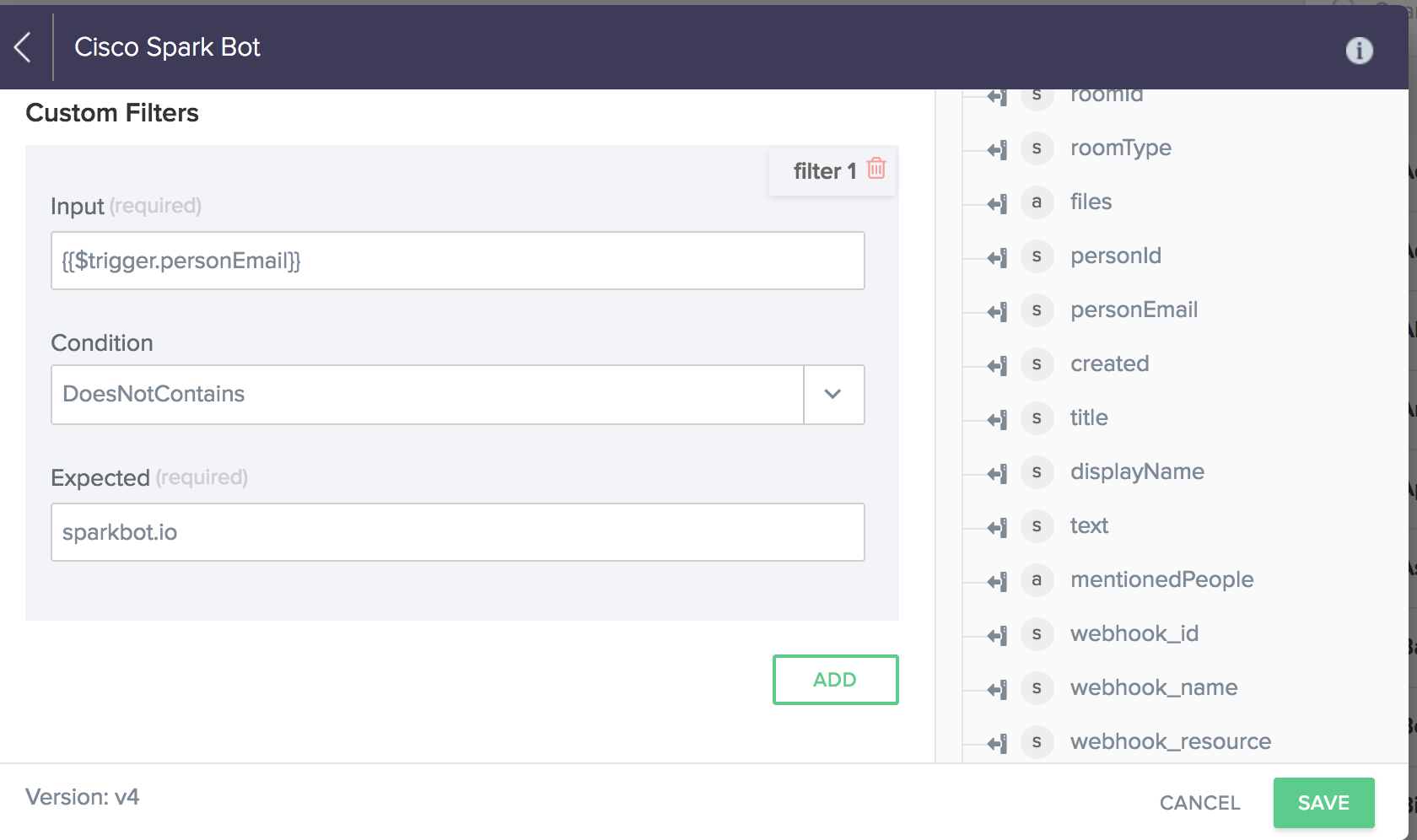Image resolution: width=1417 pixels, height=840 pixels.
Task: Insert webhook_id via its arrow icon
Action: [x=998, y=636]
